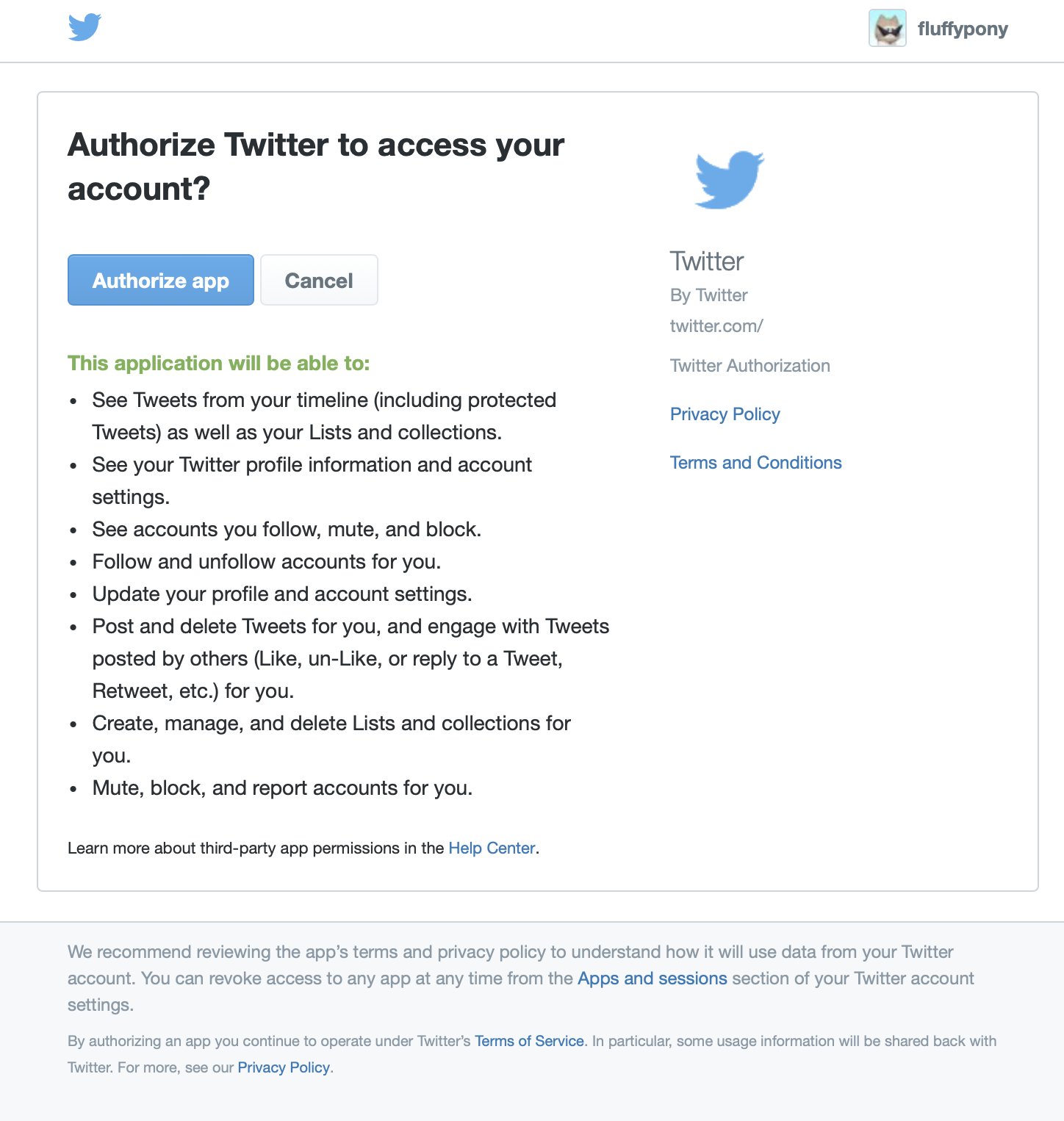The width and height of the screenshot is (1064, 1121).
Task: Click the twitter.com/ website text
Action: click(x=716, y=325)
